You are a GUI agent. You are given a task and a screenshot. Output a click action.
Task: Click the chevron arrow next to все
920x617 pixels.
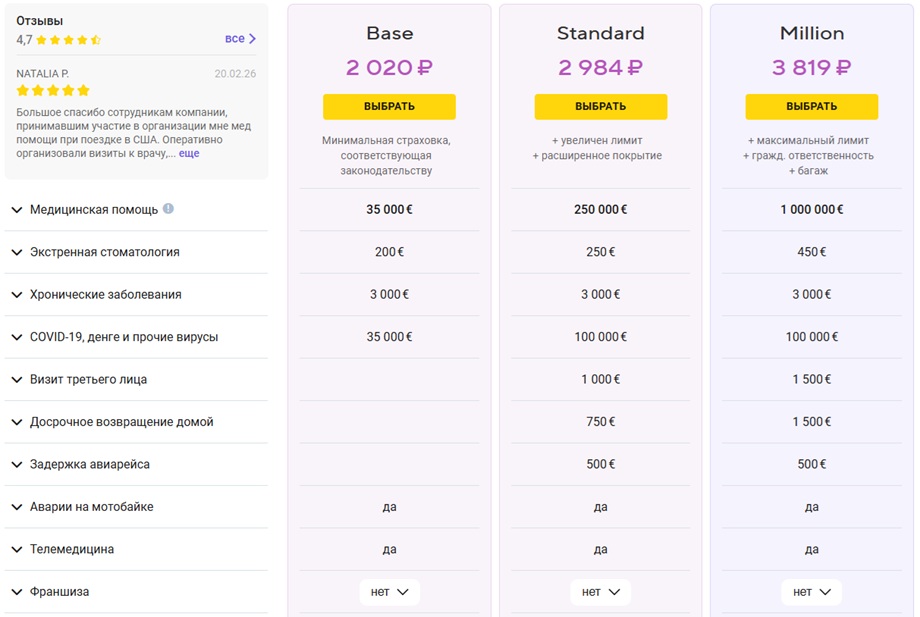tap(252, 39)
